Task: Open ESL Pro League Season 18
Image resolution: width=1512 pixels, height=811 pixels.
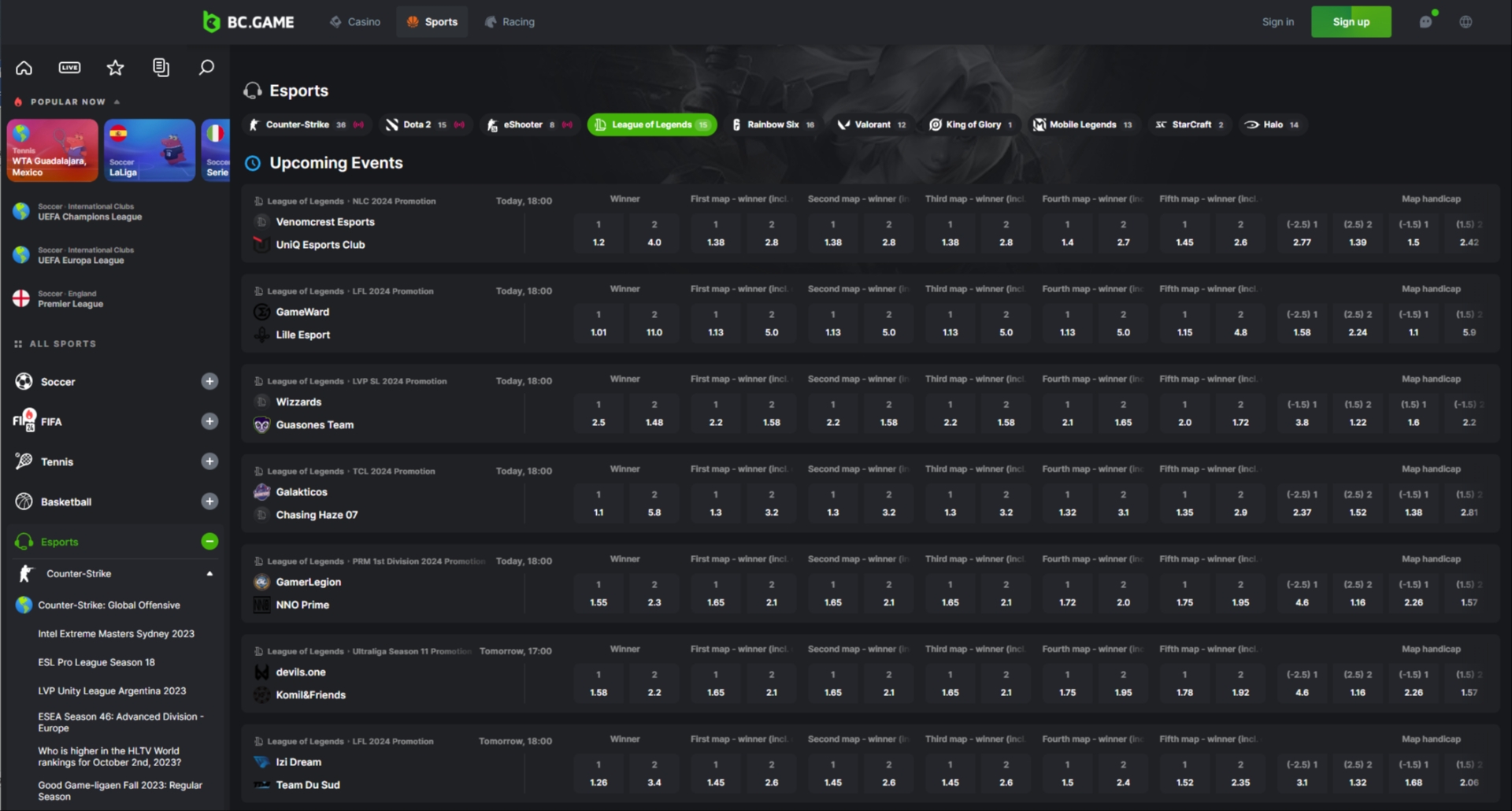Action: [97, 663]
